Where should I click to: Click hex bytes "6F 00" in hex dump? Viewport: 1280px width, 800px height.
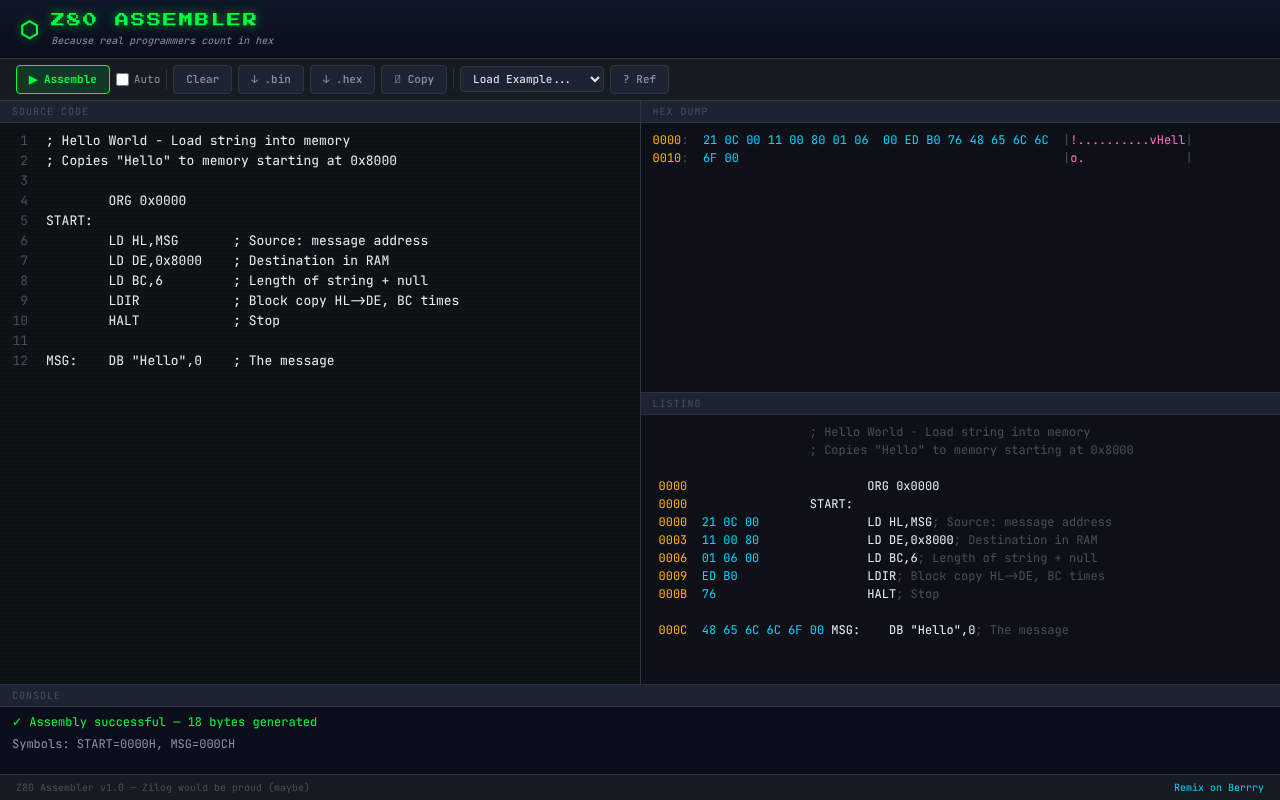tap(721, 158)
